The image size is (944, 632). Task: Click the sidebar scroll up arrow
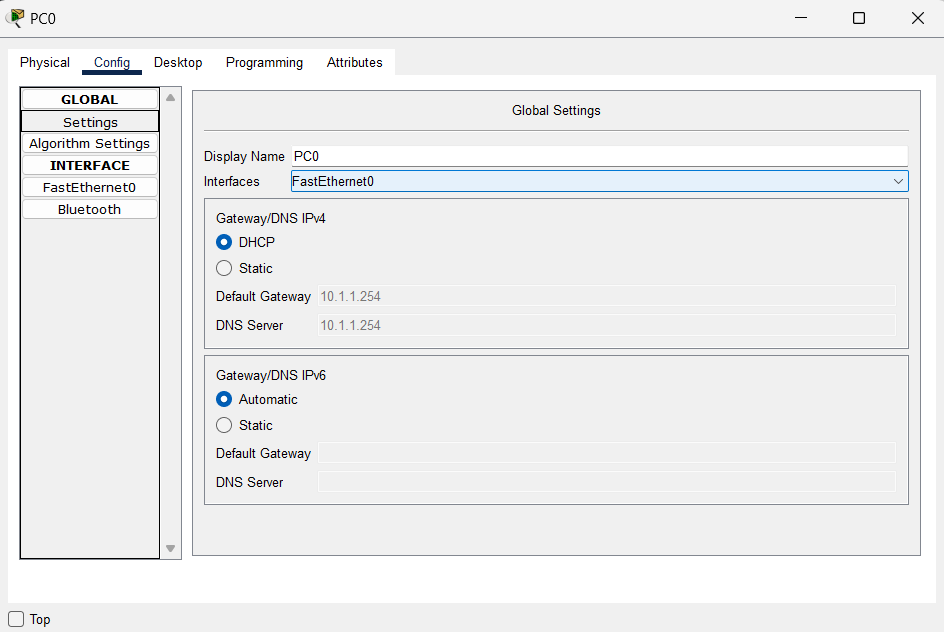tap(170, 98)
